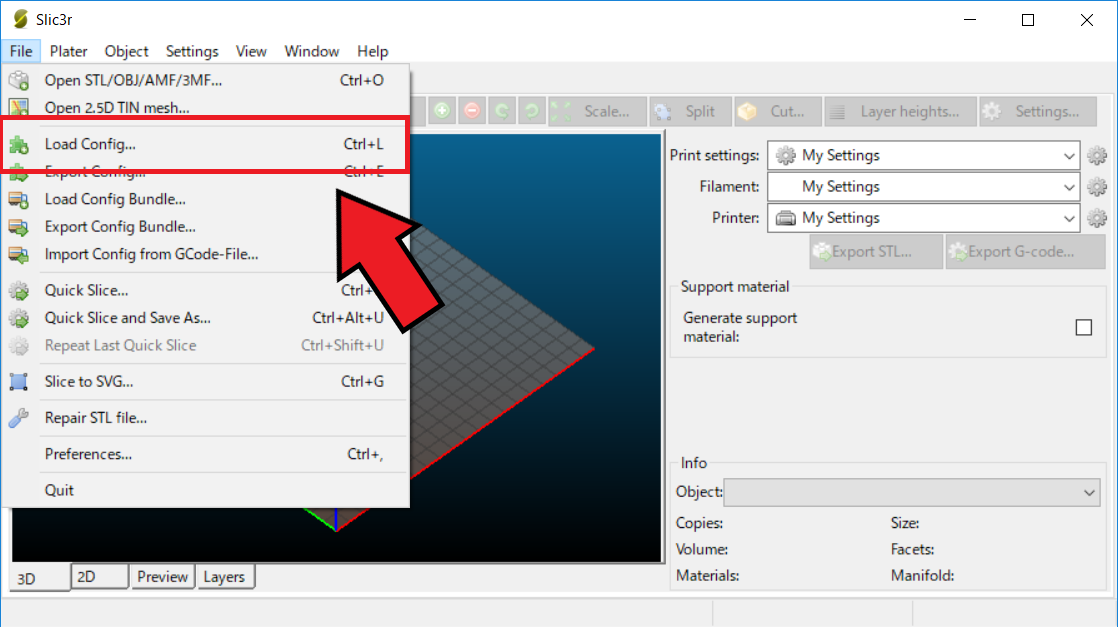Open the Object dropdown in Info
Screen dimensions: 1118x627
(912, 492)
